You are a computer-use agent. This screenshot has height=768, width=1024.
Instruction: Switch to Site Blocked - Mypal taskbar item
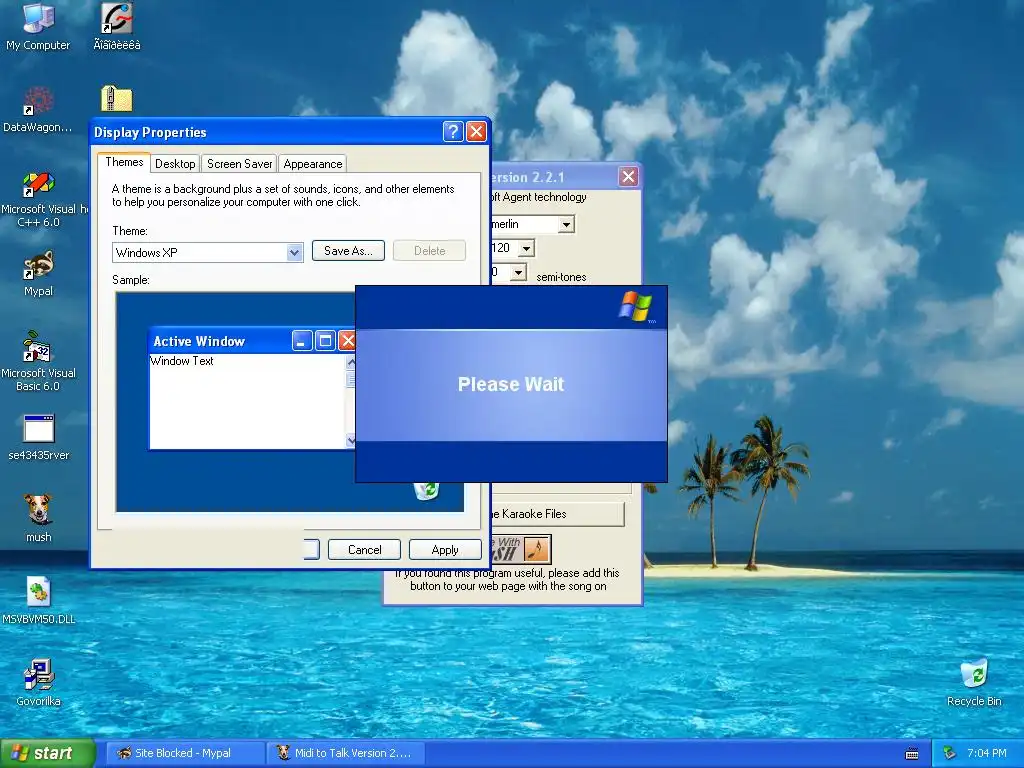pos(183,753)
